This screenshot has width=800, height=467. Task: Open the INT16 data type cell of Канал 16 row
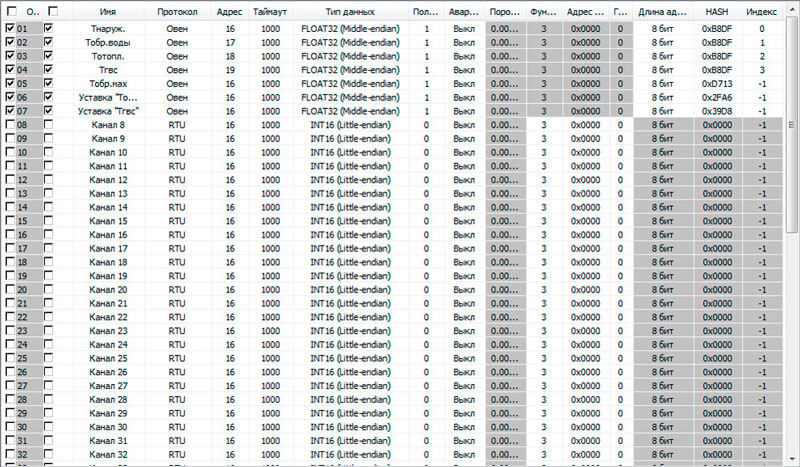350,235
